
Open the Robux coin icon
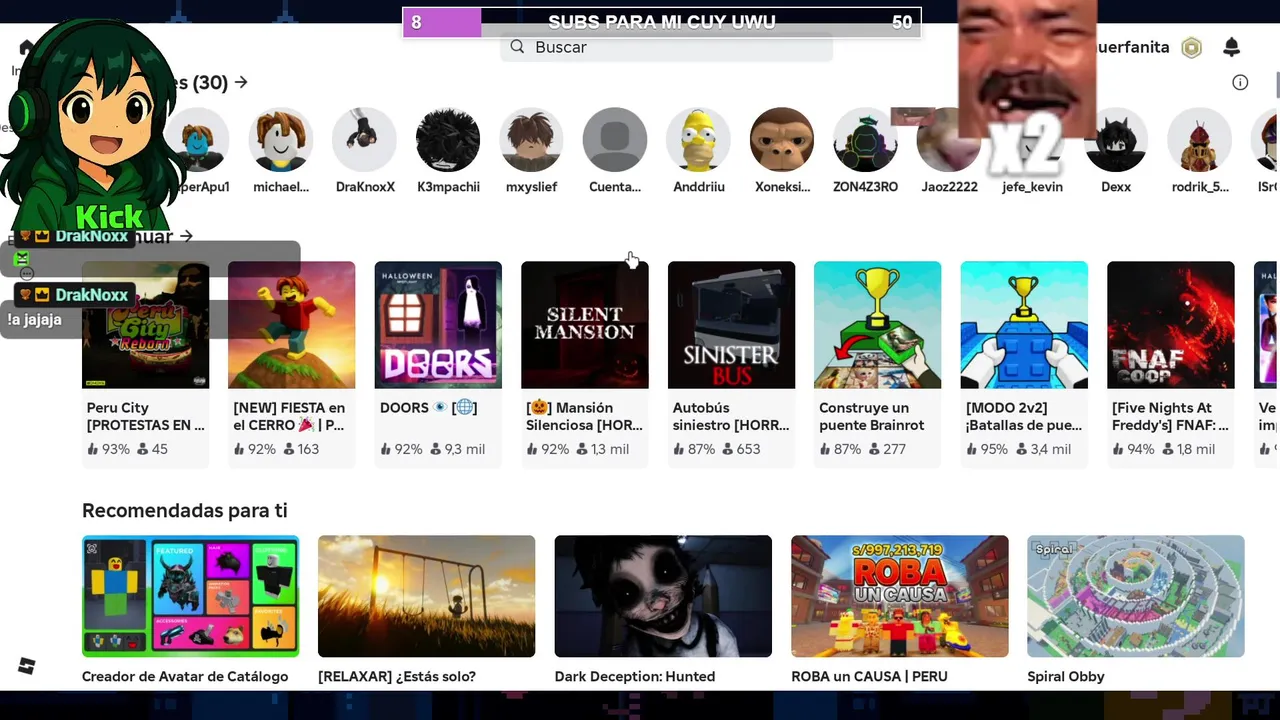pos(1191,47)
